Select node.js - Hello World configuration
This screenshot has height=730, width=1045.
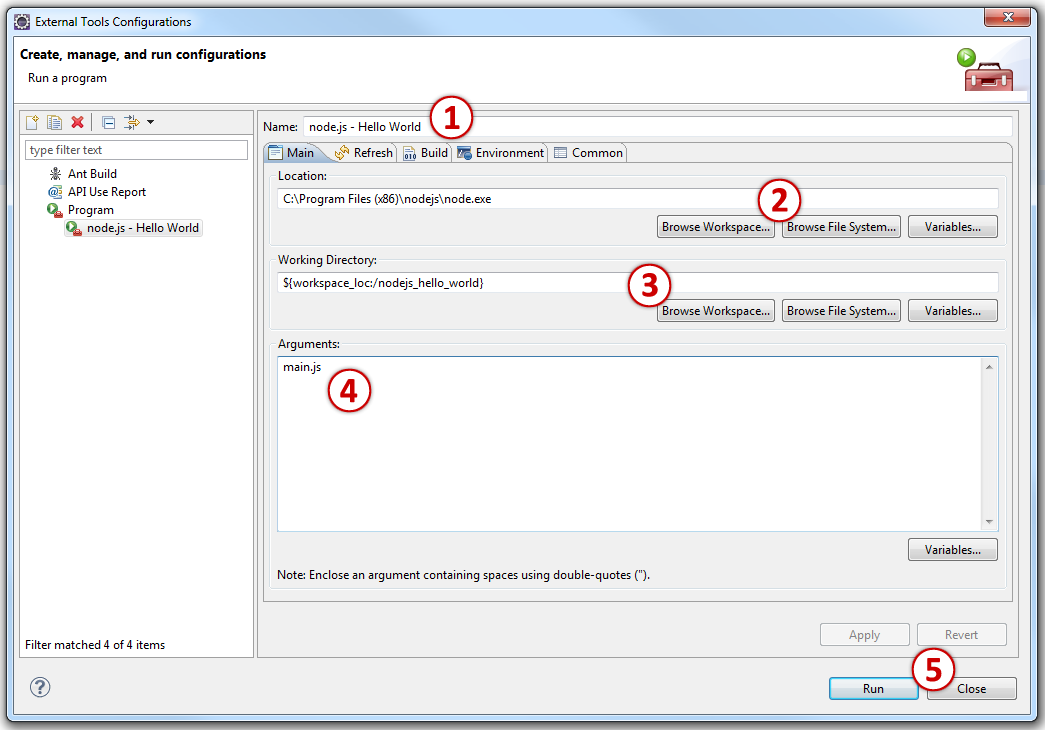pos(142,228)
